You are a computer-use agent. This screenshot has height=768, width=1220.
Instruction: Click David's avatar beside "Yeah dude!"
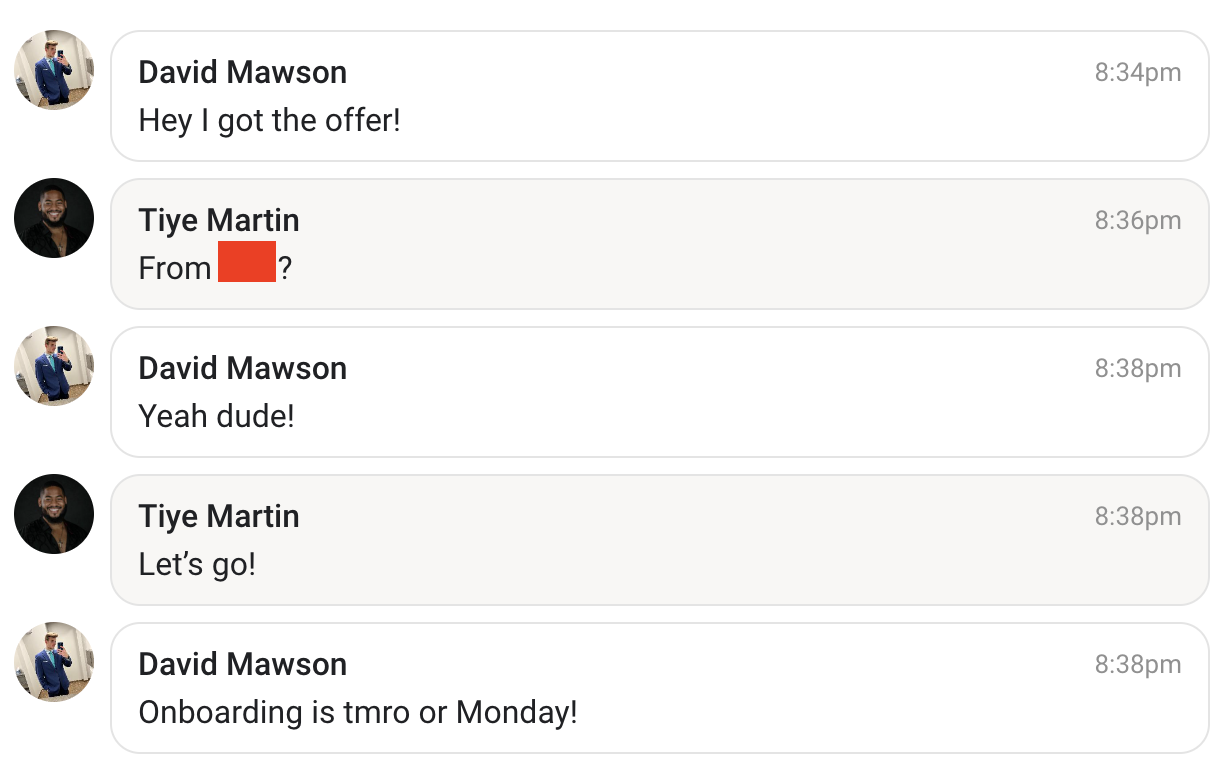coord(54,366)
